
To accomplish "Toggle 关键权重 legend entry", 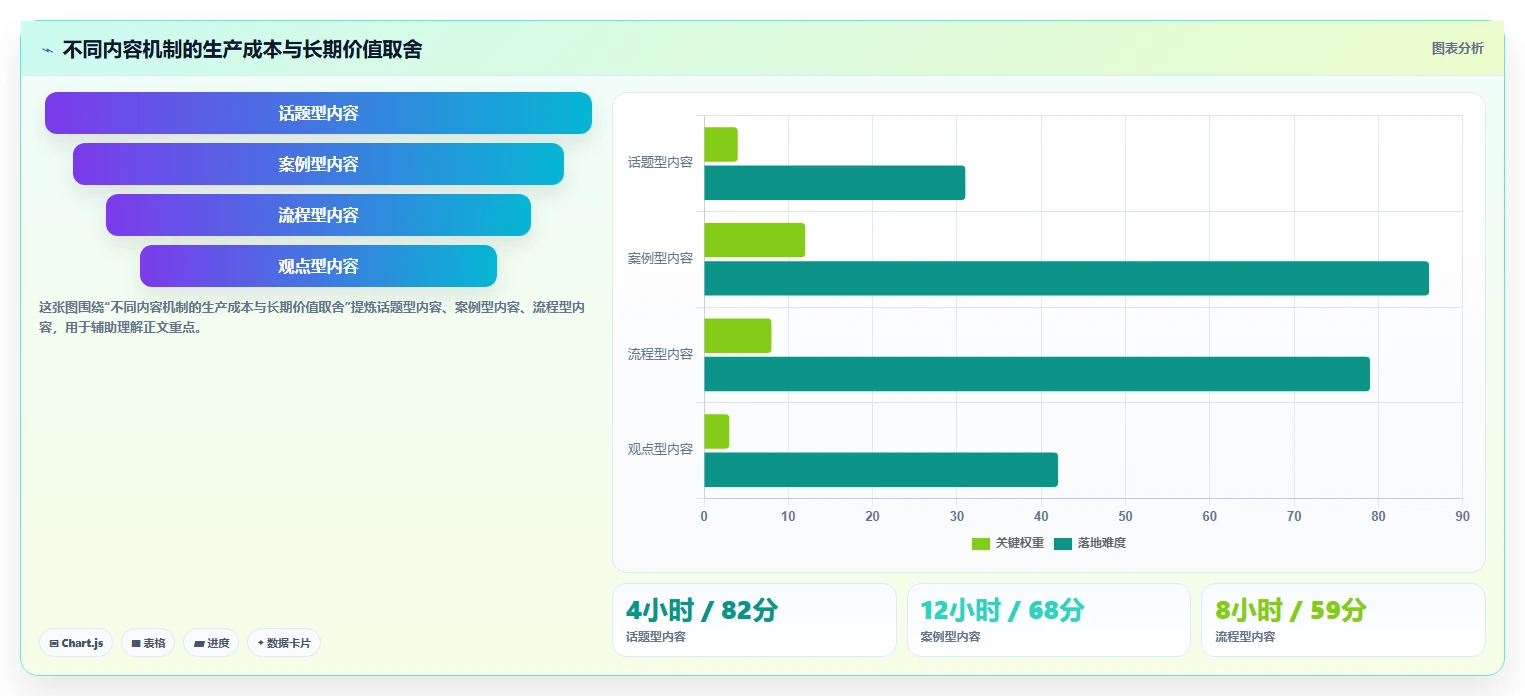I will pyautogui.click(x=1008, y=543).
